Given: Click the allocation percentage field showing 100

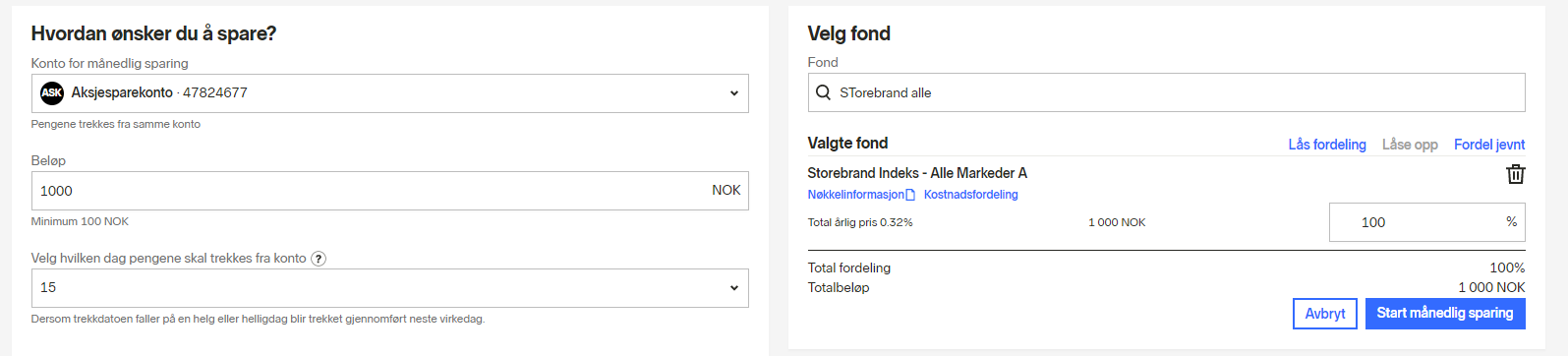Looking at the screenshot, I should [x=1426, y=222].
